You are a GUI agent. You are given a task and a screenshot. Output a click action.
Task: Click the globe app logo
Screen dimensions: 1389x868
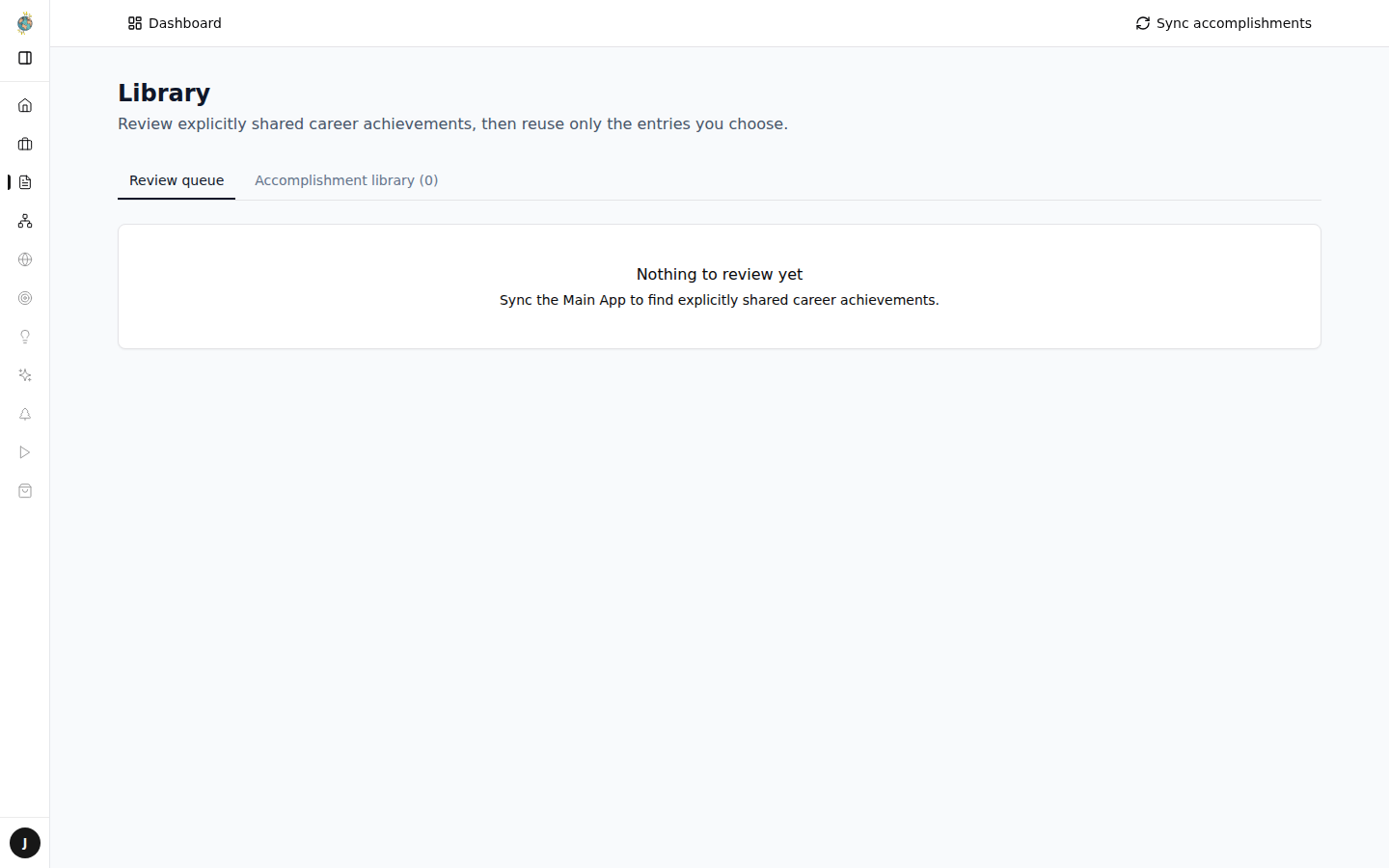coord(25,23)
